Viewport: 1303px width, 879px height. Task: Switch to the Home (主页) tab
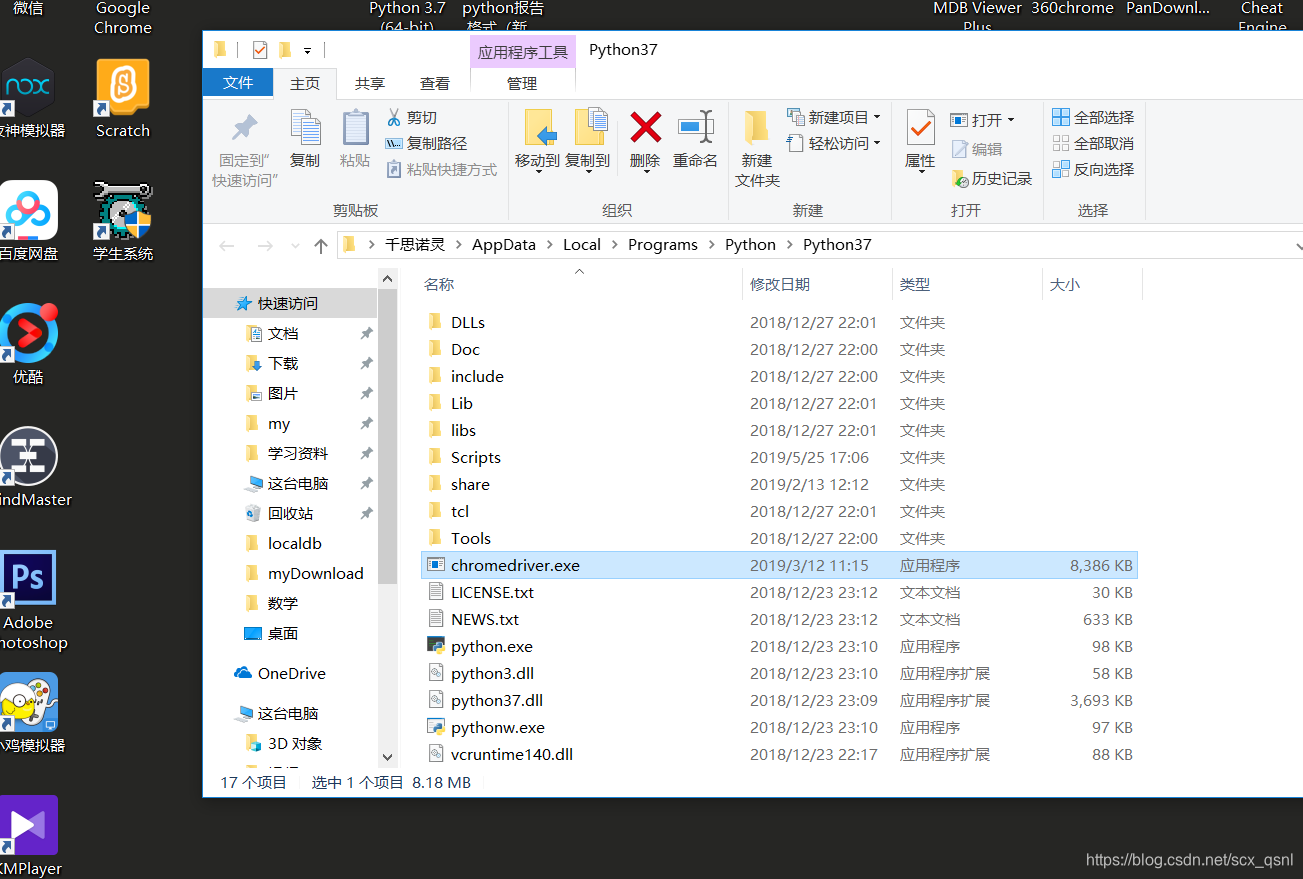point(305,83)
